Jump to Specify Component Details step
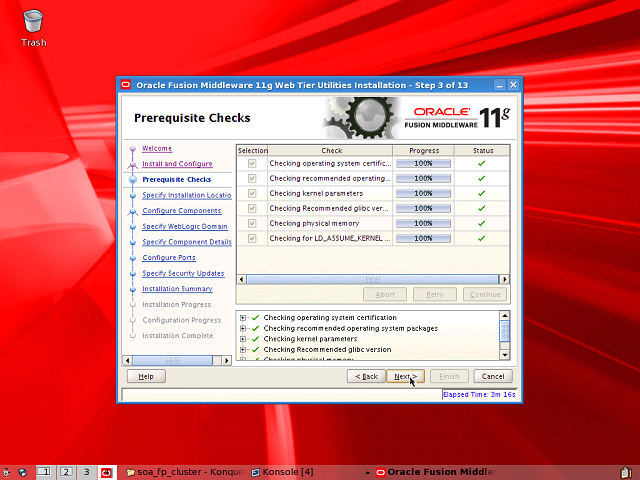The height and width of the screenshot is (480, 640). tap(187, 242)
